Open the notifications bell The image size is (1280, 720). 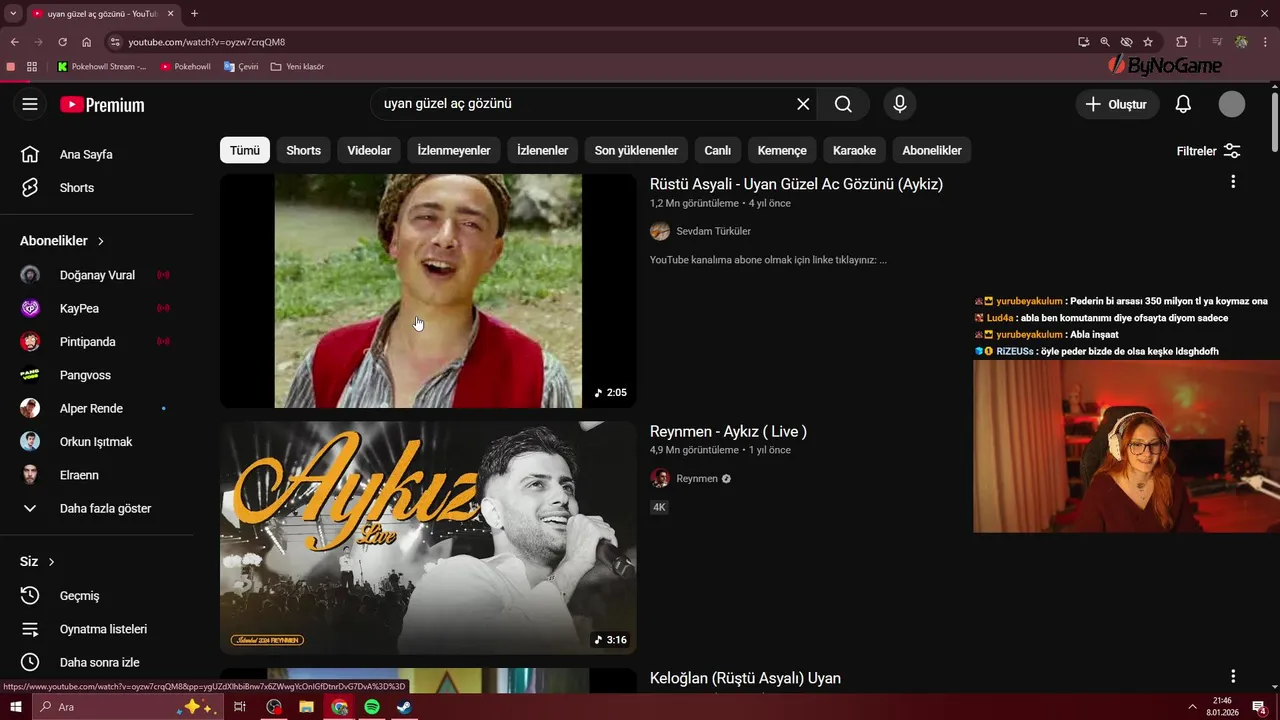(x=1183, y=104)
